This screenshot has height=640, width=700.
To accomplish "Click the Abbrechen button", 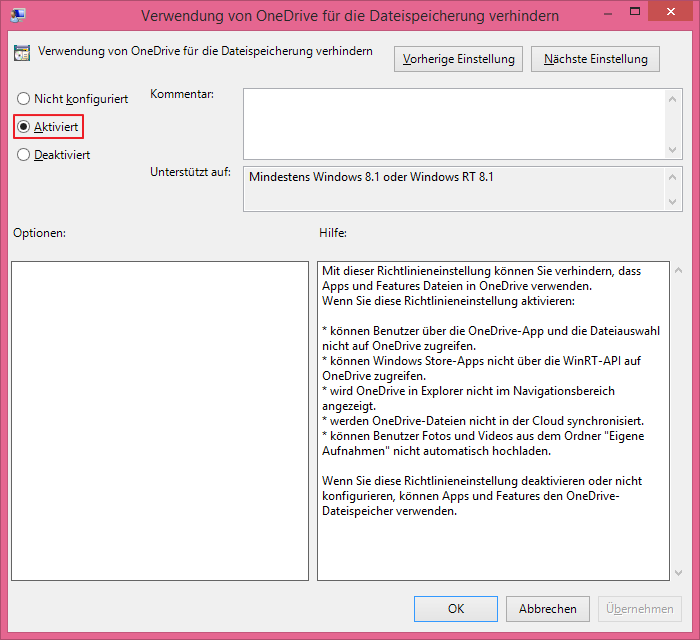I will (548, 609).
